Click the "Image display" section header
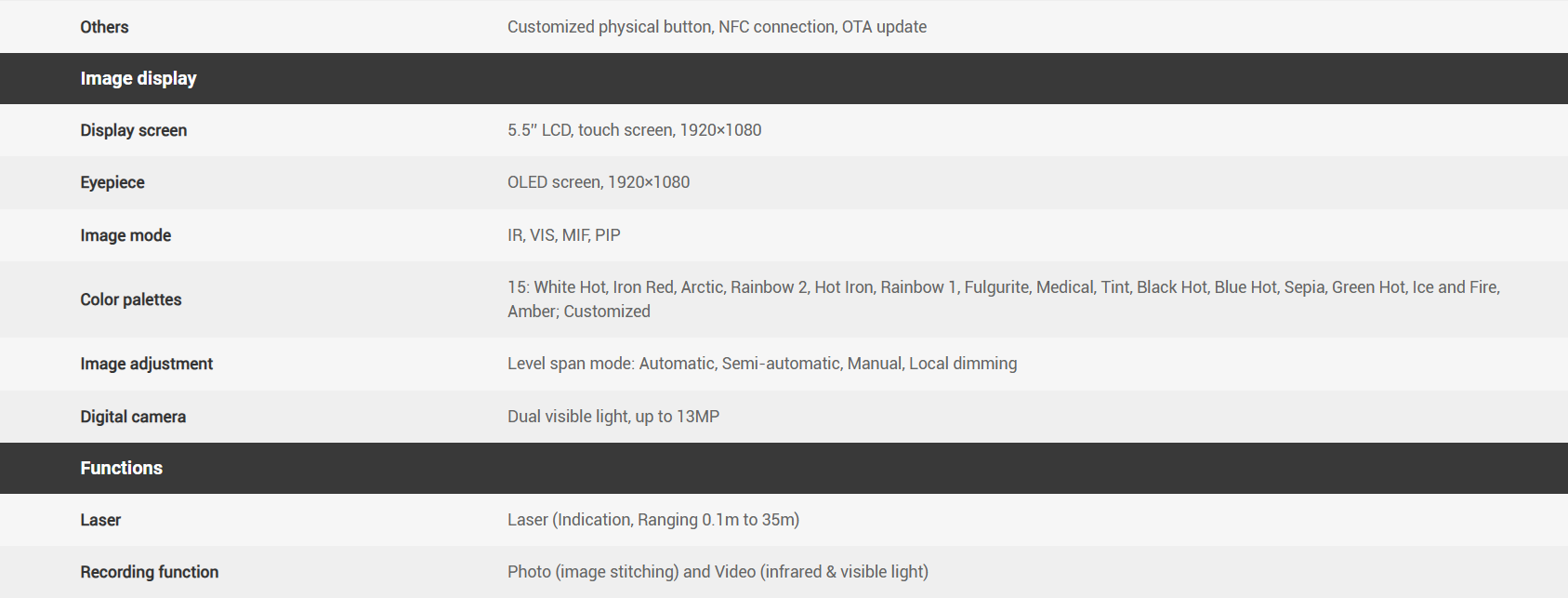 click(x=138, y=78)
